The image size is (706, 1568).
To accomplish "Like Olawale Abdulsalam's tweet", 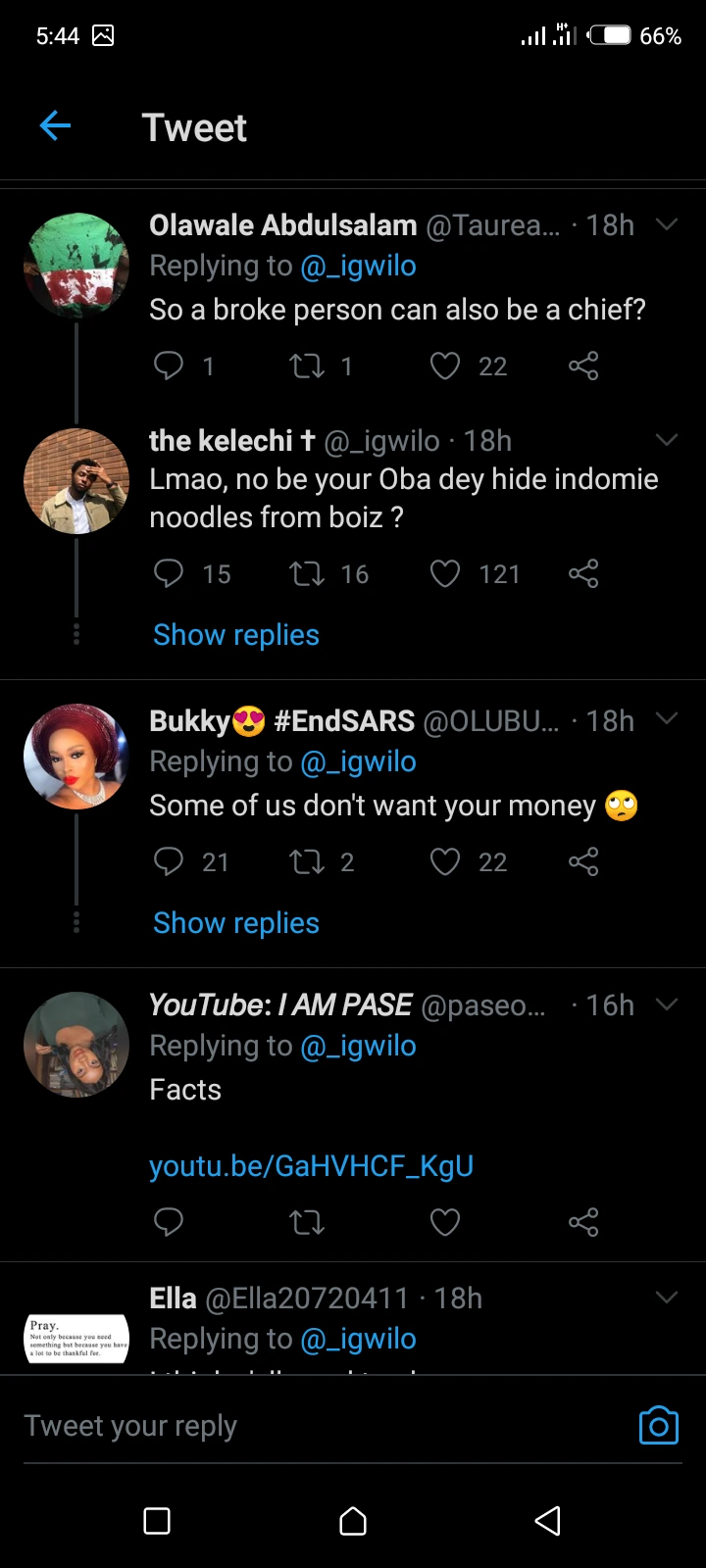I will [x=445, y=367].
